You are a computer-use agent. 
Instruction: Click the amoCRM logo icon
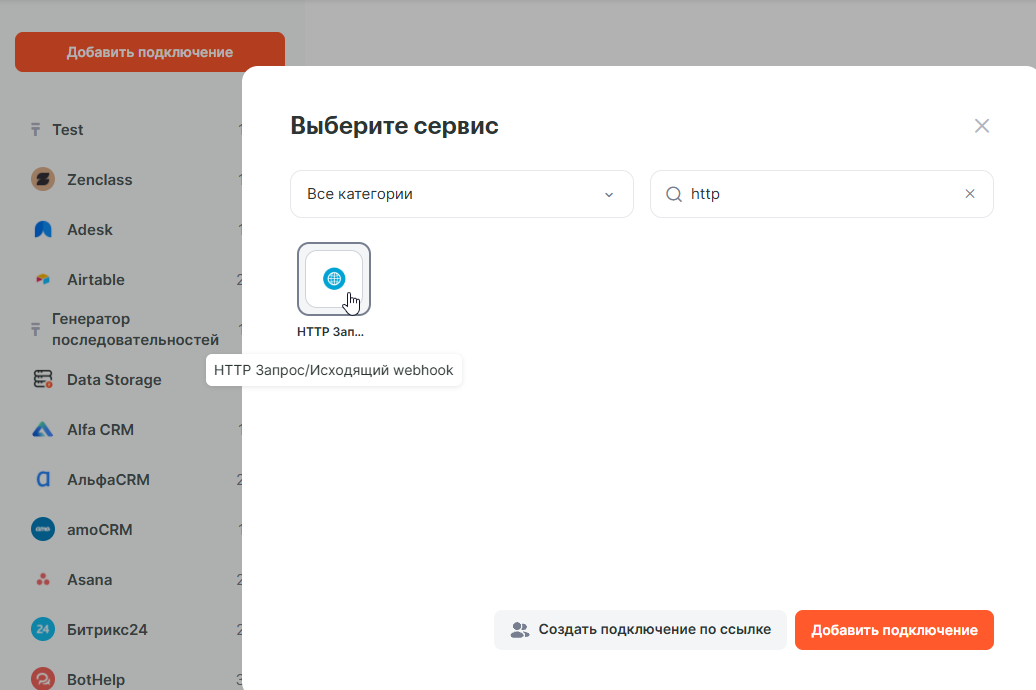pyautogui.click(x=43, y=530)
